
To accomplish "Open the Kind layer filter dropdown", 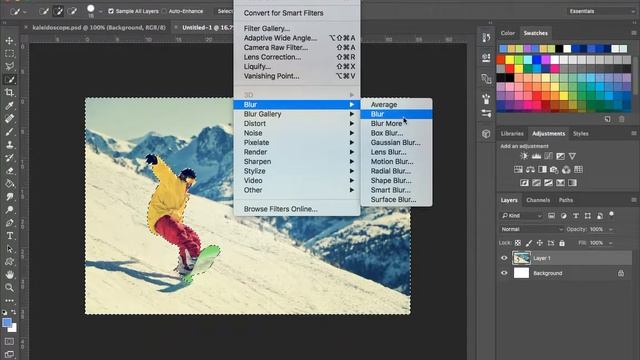I will click(x=521, y=216).
